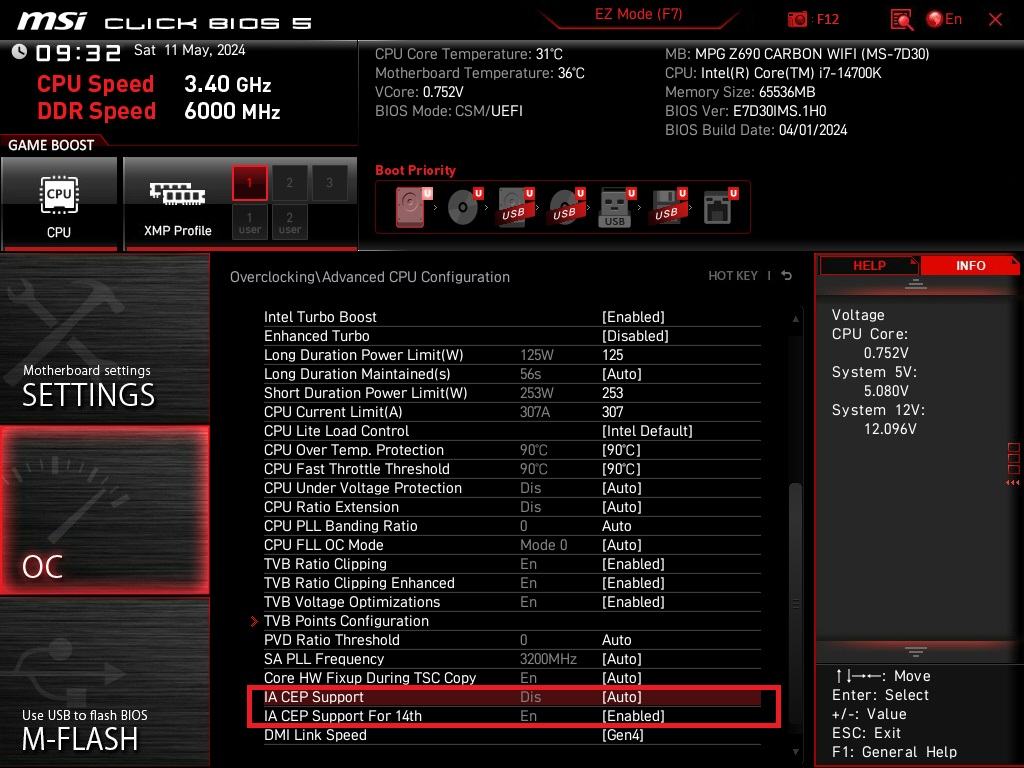Click the settings list scrollbar thumb
The width and height of the screenshot is (1024, 768).
click(795, 604)
